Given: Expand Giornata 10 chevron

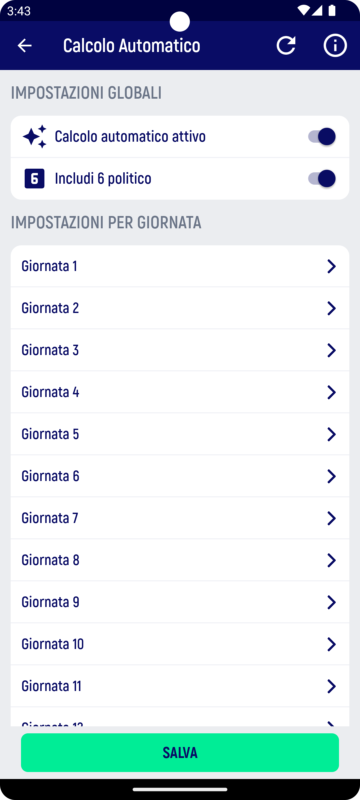Looking at the screenshot, I should point(331,644).
